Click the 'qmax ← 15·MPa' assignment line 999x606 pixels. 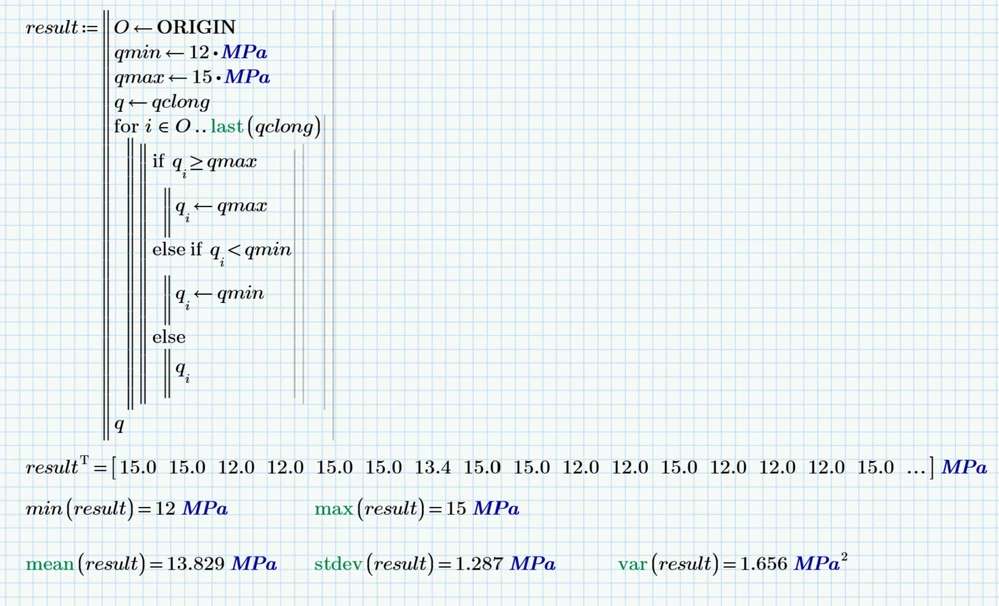(192, 77)
